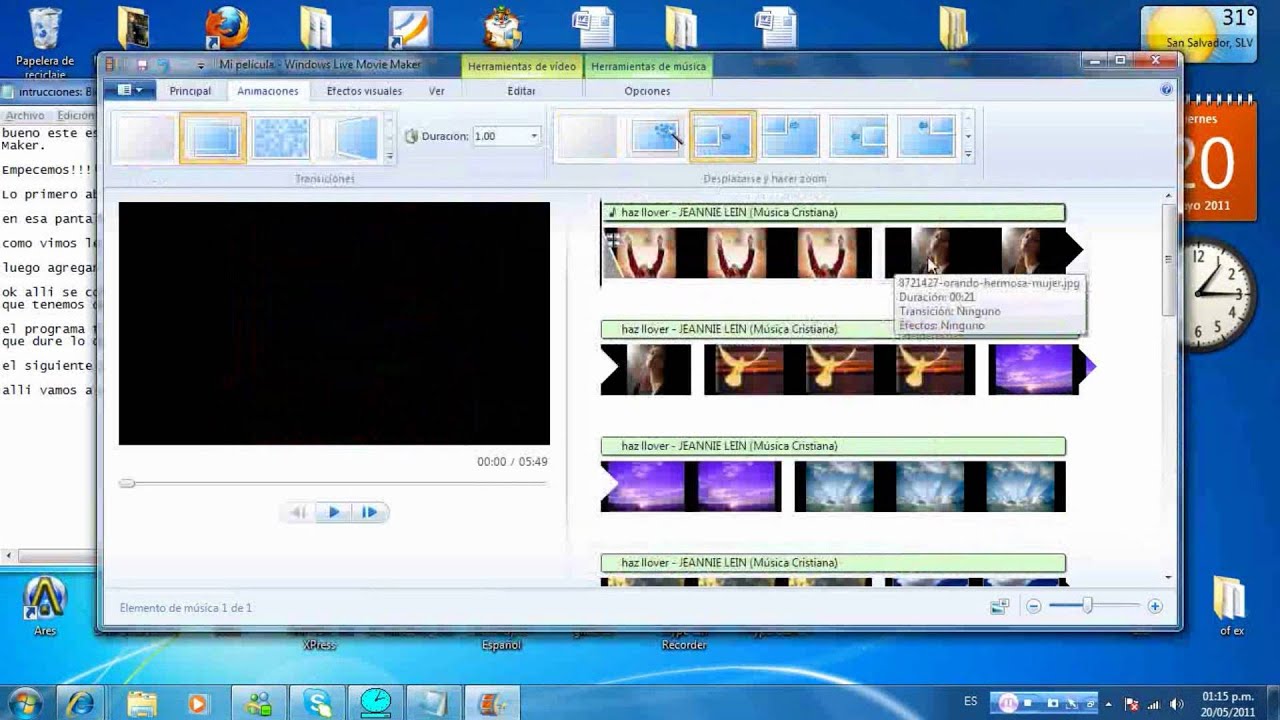
Task: Open the Movie Maker file menu button
Action: pos(129,90)
